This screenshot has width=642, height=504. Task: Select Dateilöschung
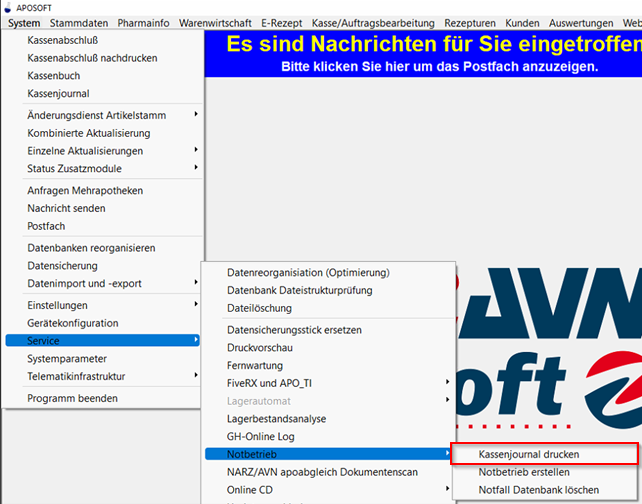coord(328,308)
